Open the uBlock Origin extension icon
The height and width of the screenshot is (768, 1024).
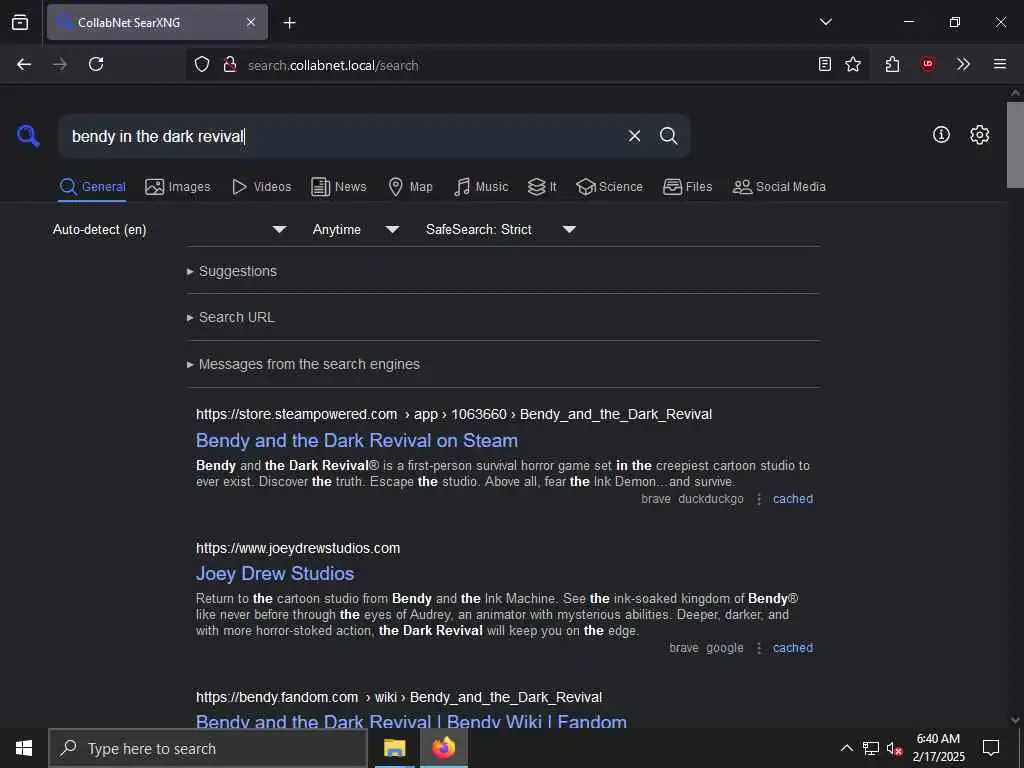(x=928, y=64)
